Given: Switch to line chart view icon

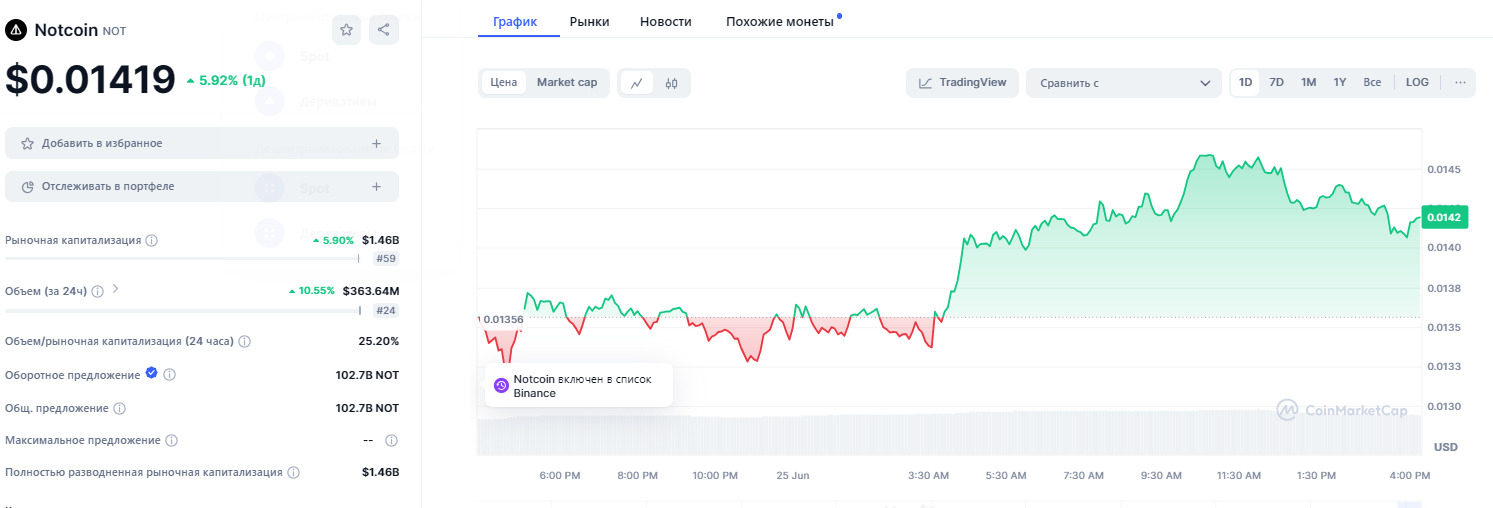Looking at the screenshot, I should [x=637, y=83].
